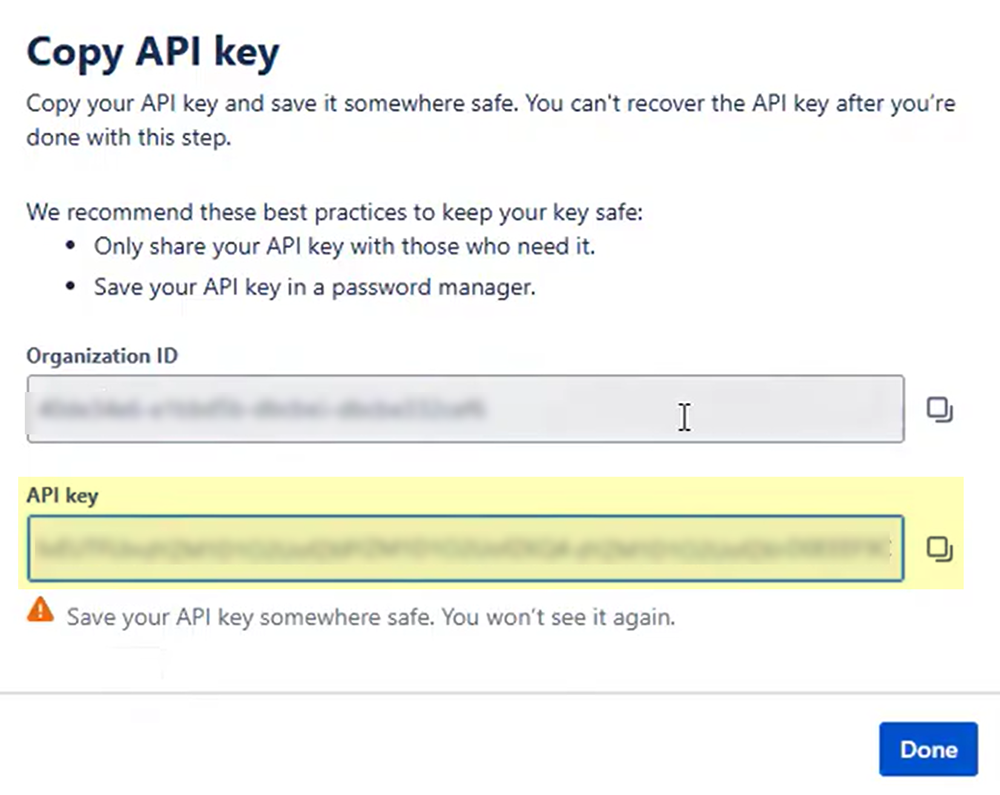Click the divider line above the Done button
The height and width of the screenshot is (795, 1000).
(500, 692)
